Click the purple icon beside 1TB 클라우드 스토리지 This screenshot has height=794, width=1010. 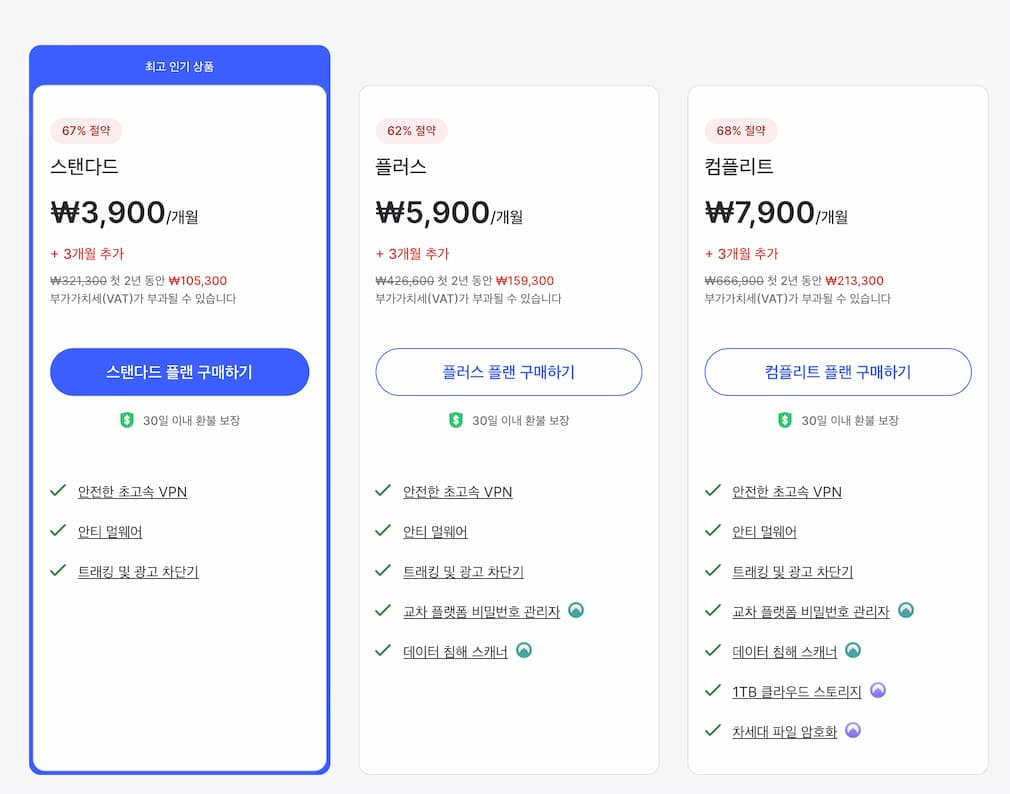tap(877, 690)
